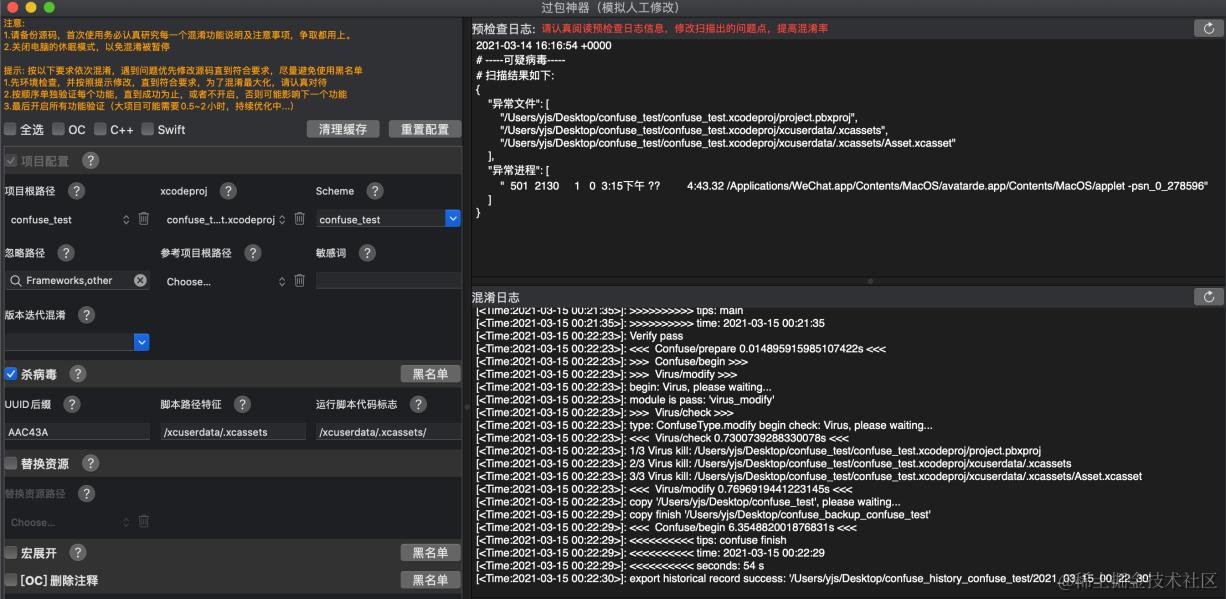
Task: Click the 黑名单 button for 杀病毒
Action: coord(430,374)
